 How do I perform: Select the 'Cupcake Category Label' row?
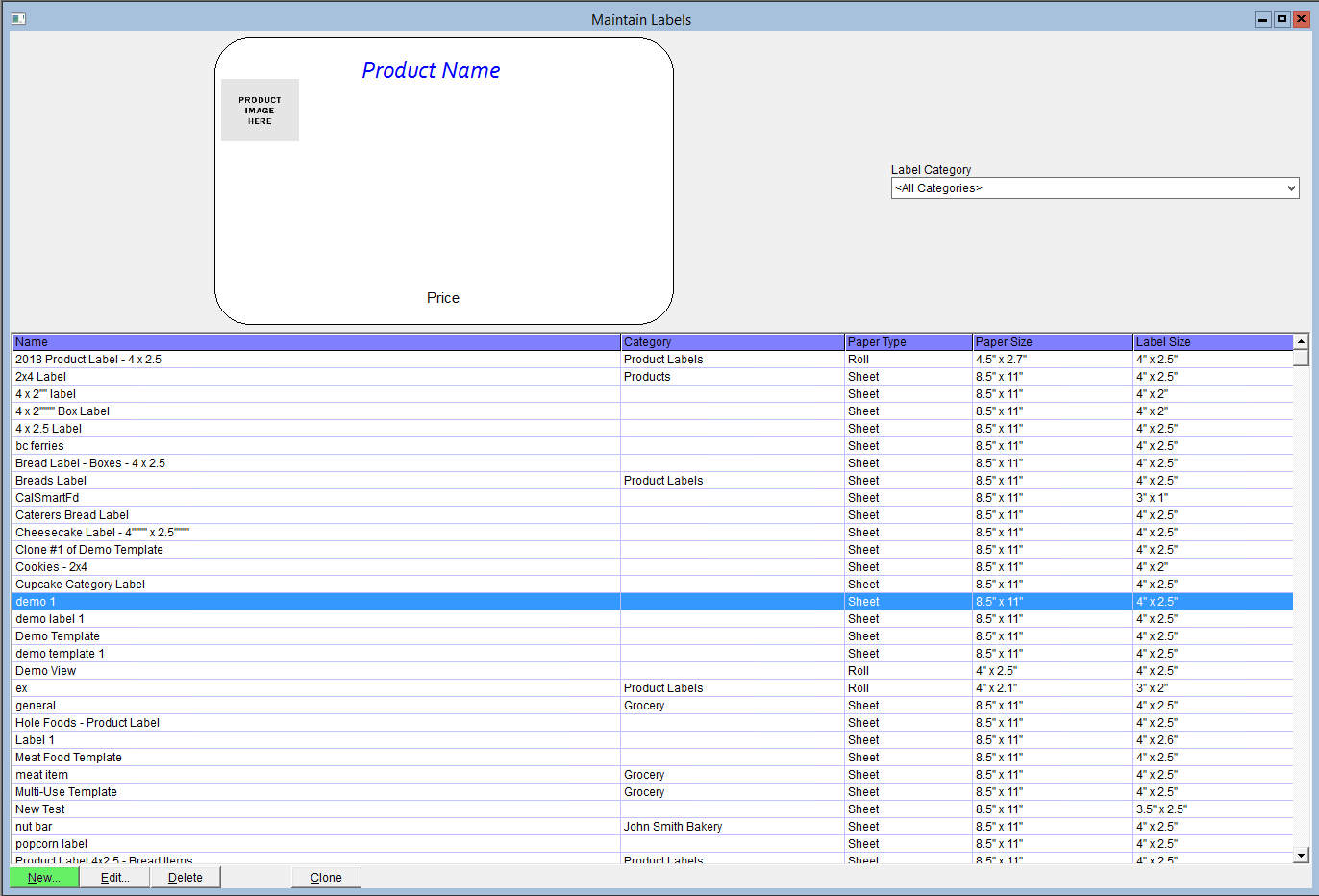[653, 585]
